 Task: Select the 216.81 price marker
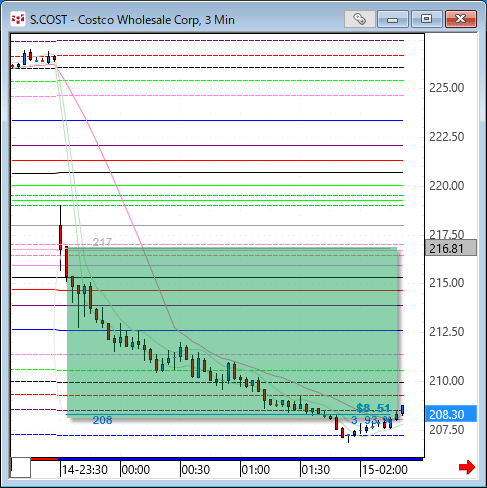[451, 248]
